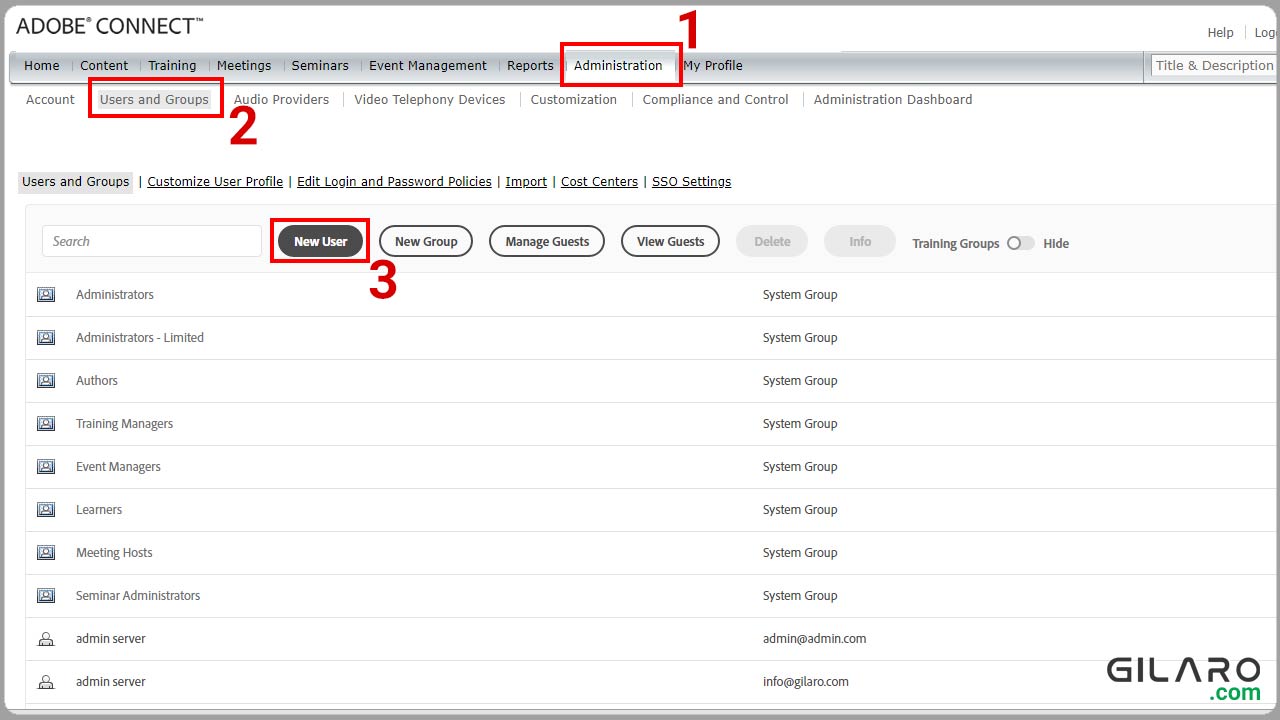Open Audio Providers section
The height and width of the screenshot is (720, 1280).
281,100
